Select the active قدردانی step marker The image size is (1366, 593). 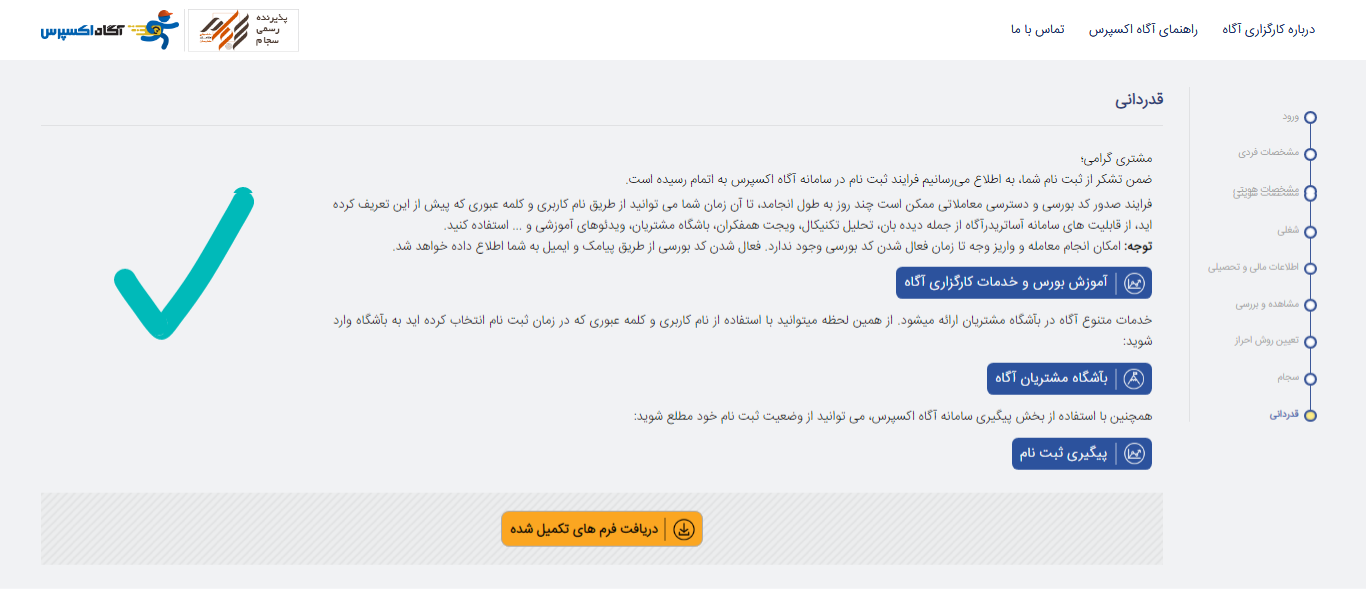1310,415
